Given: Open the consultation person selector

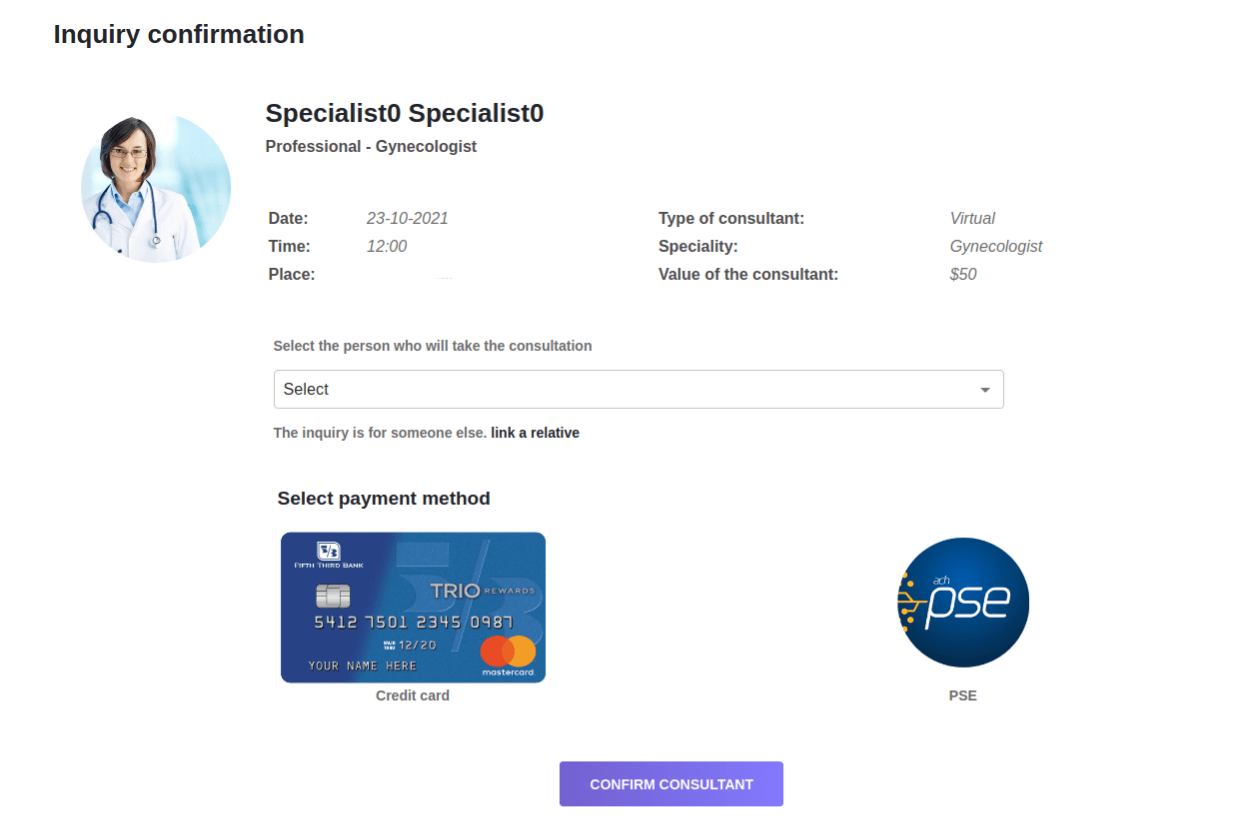Looking at the screenshot, I should pos(638,389).
